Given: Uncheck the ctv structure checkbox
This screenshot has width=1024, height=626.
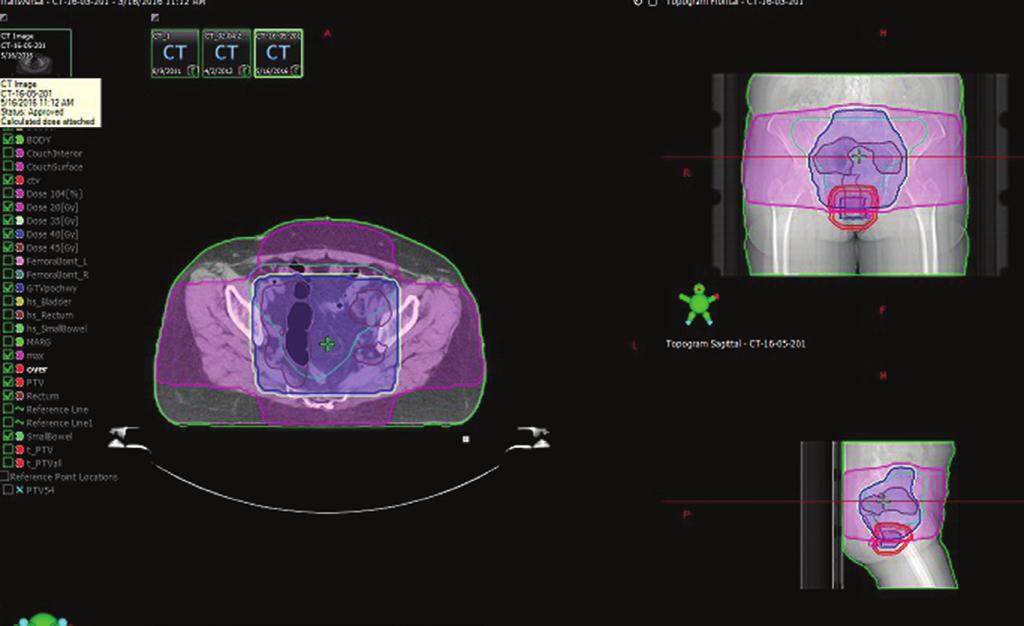Looking at the screenshot, I should coord(8,180).
